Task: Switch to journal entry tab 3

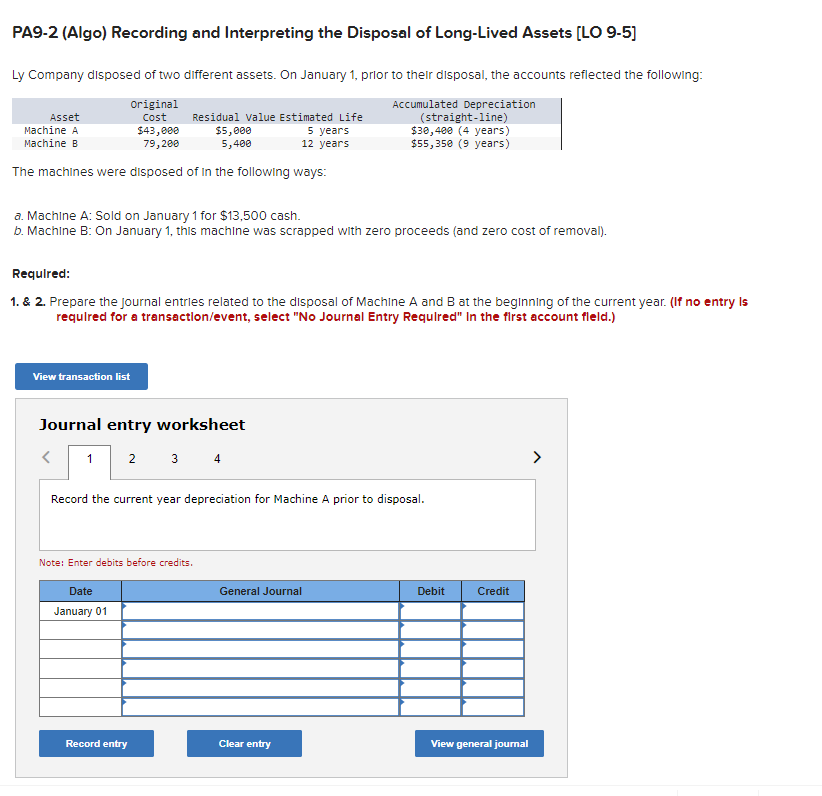Action: coord(174,459)
